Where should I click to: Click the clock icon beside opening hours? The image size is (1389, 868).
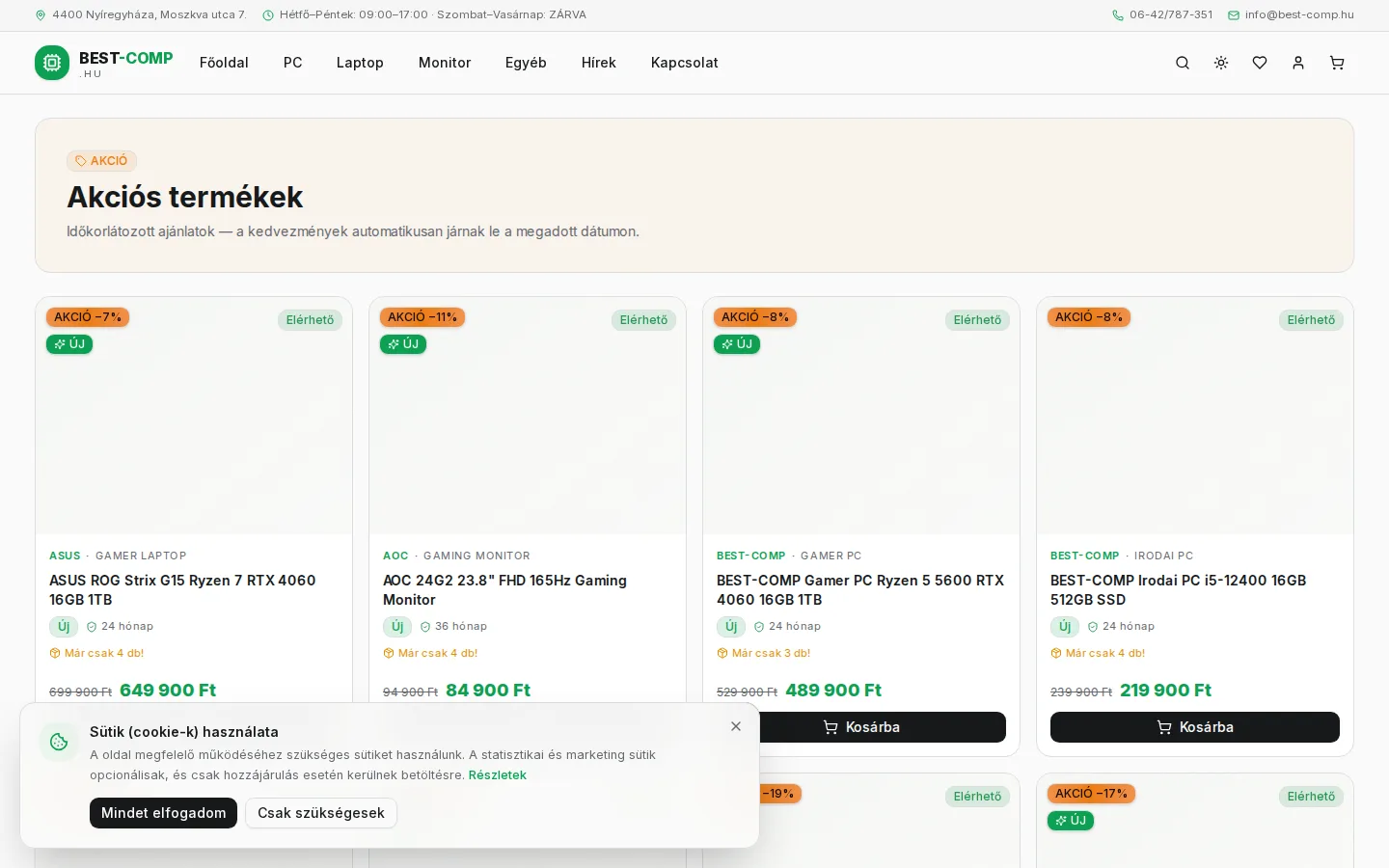coord(268,15)
